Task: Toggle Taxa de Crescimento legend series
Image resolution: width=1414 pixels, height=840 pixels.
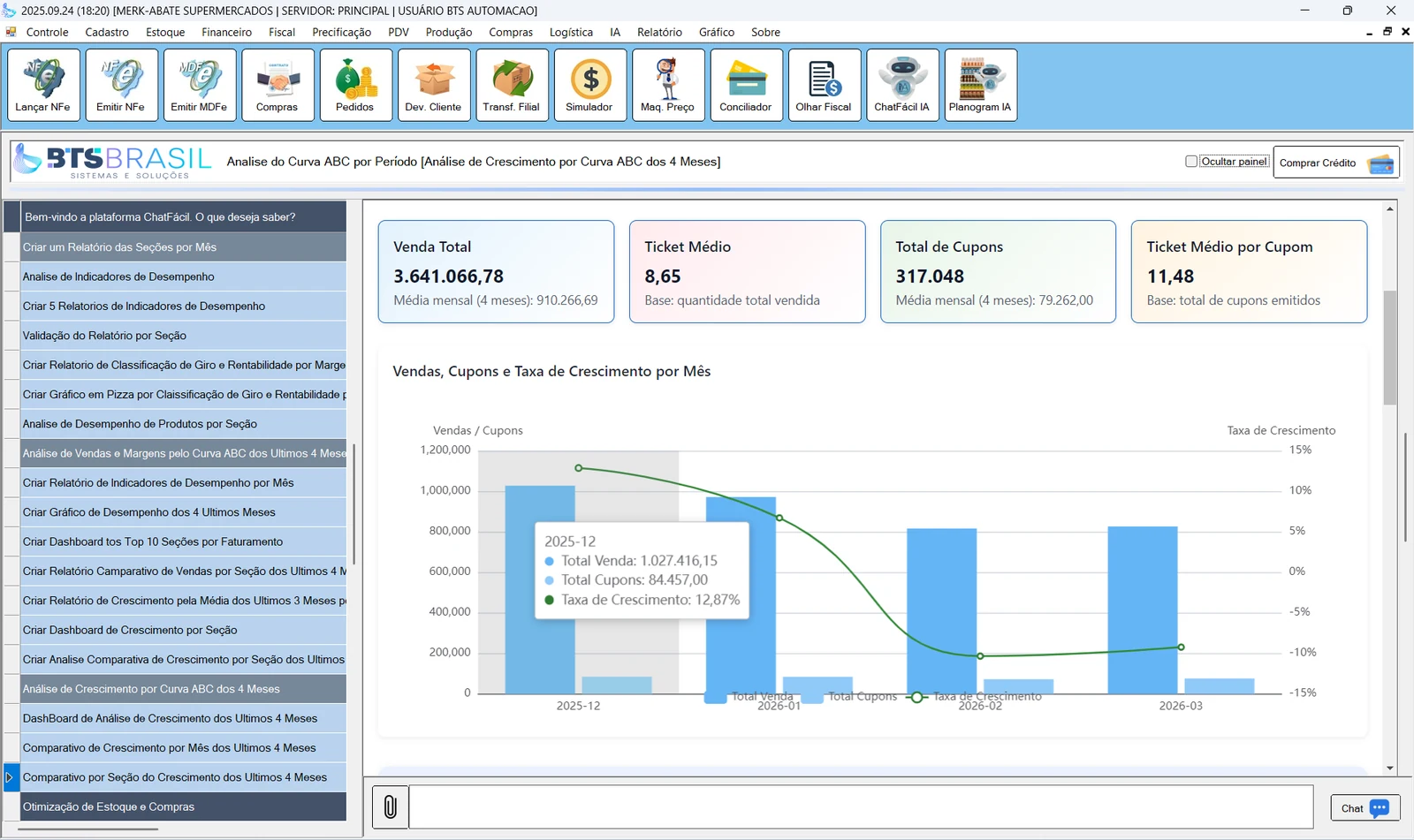Action: [x=974, y=696]
